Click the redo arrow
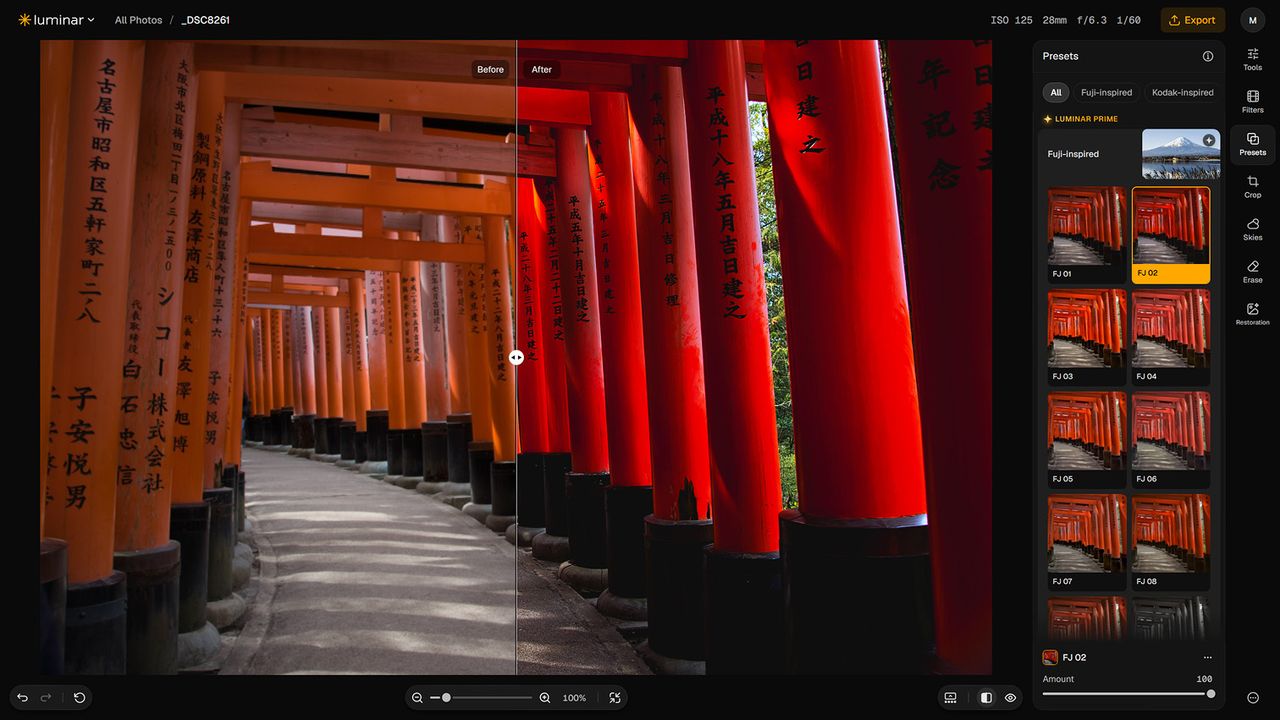The width and height of the screenshot is (1280, 720). (46, 697)
